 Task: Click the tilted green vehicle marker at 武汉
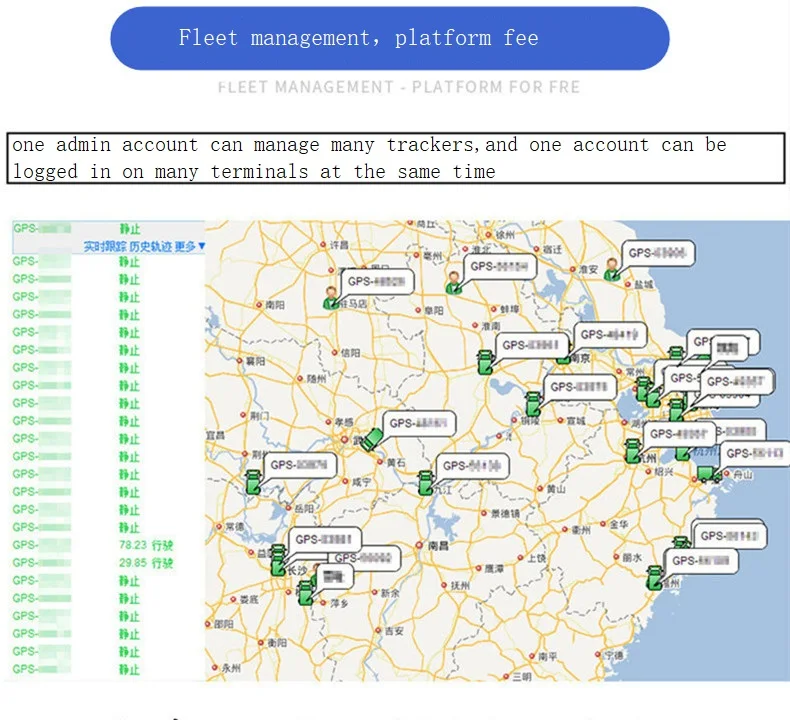pyautogui.click(x=372, y=439)
